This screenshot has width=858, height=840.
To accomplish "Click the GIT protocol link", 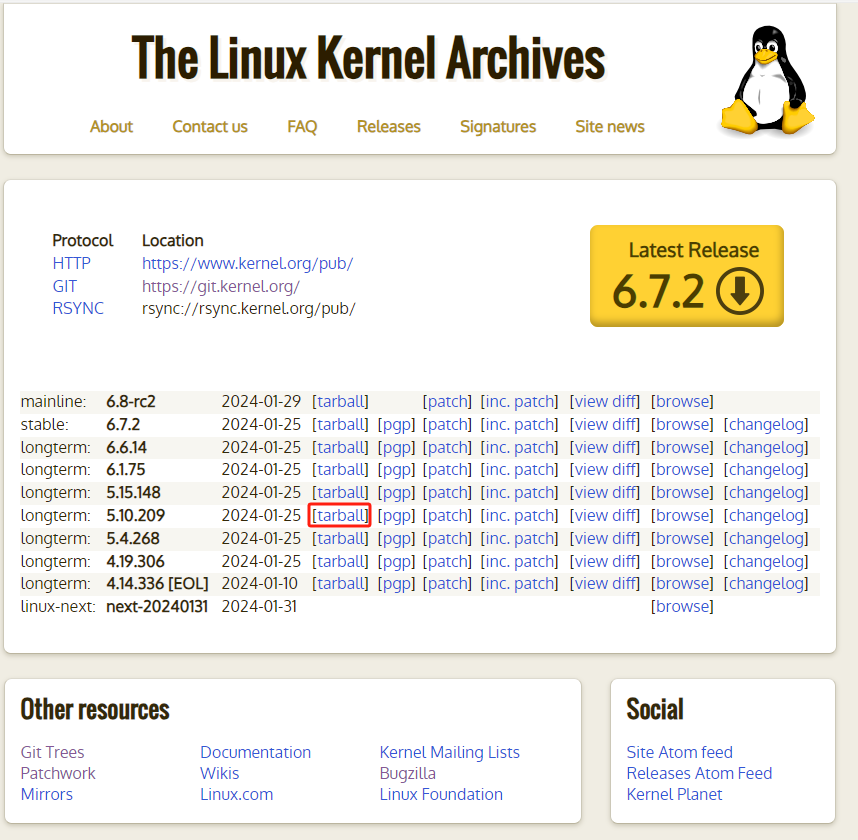I will coord(65,286).
